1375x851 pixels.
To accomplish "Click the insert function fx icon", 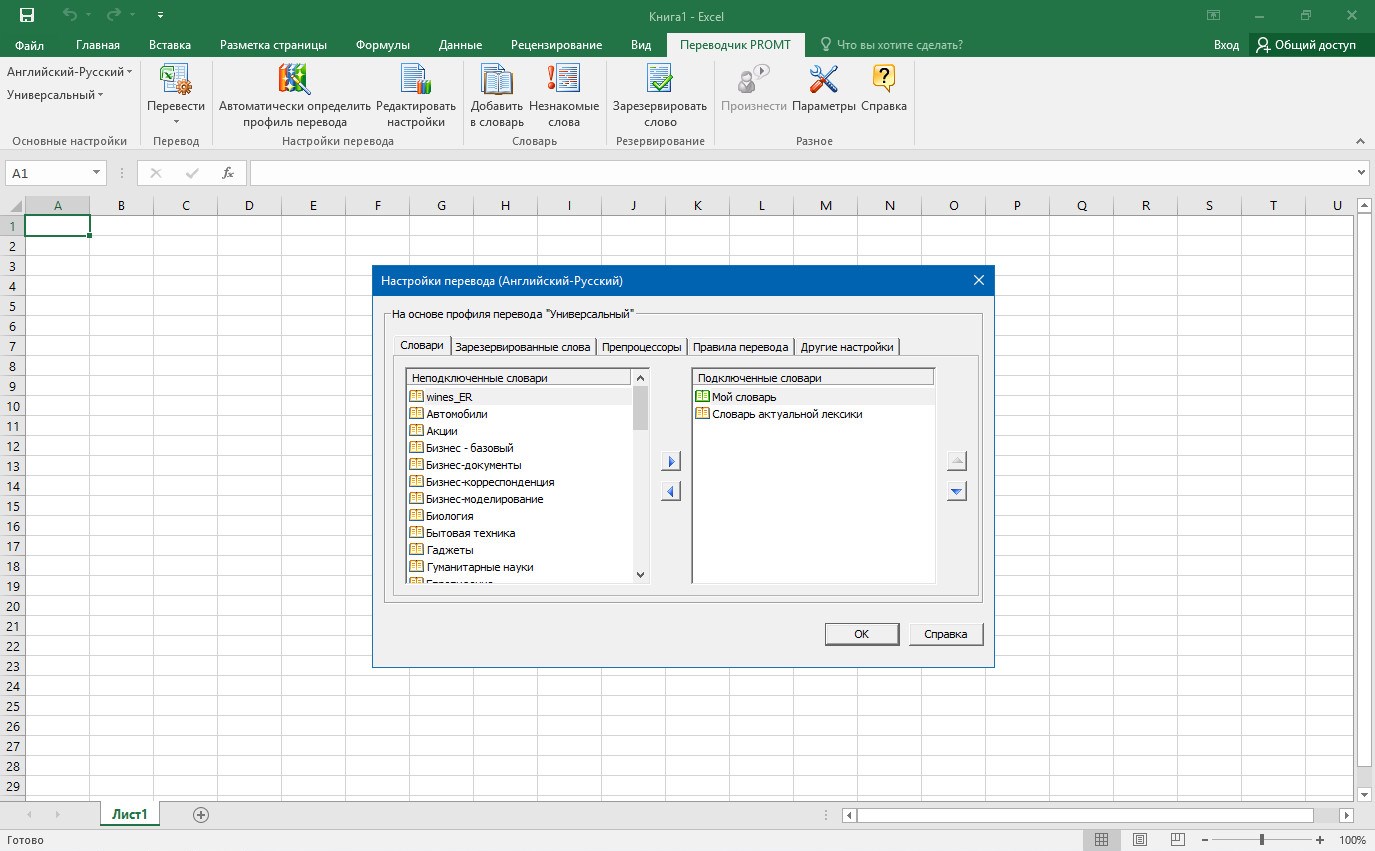I will pos(228,173).
